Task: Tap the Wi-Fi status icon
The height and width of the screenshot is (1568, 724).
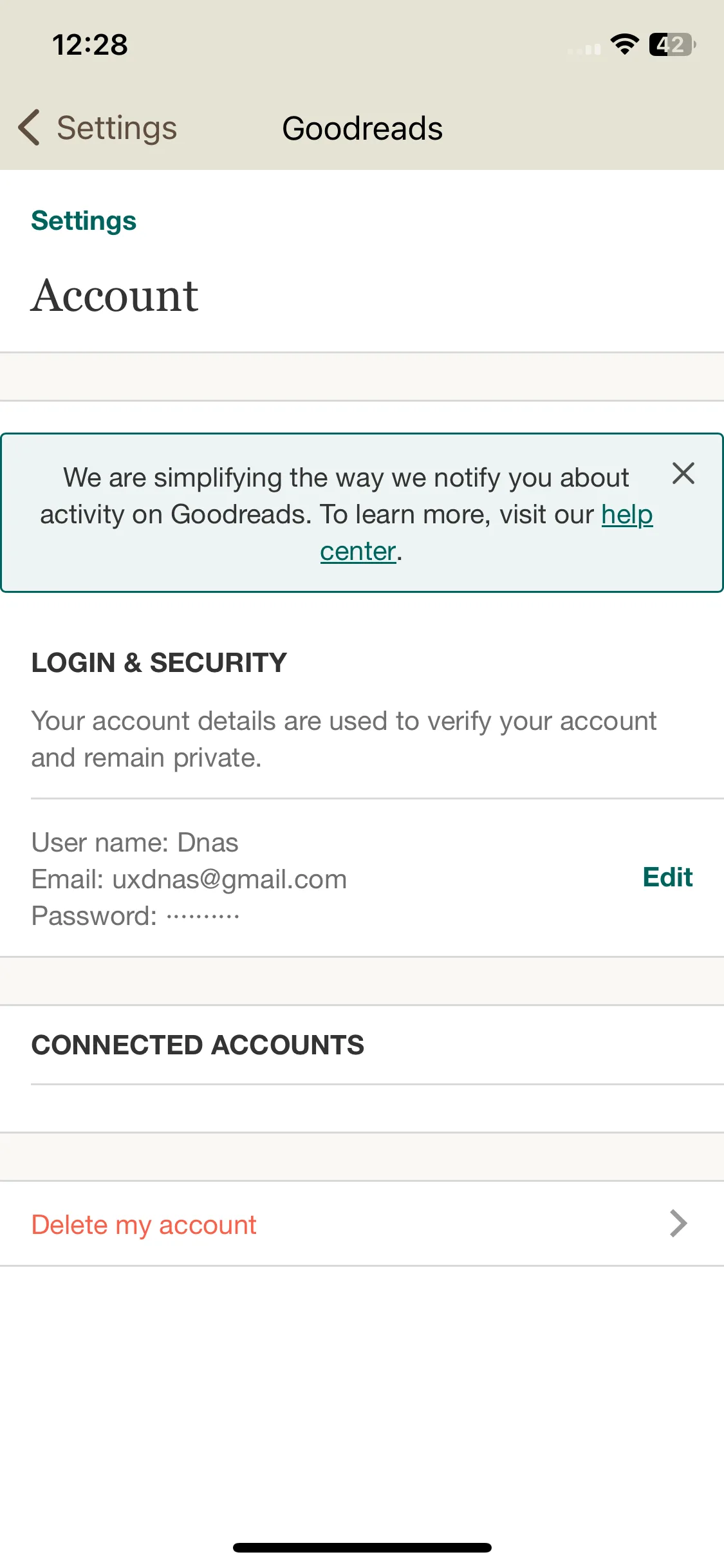Action: coord(624,44)
